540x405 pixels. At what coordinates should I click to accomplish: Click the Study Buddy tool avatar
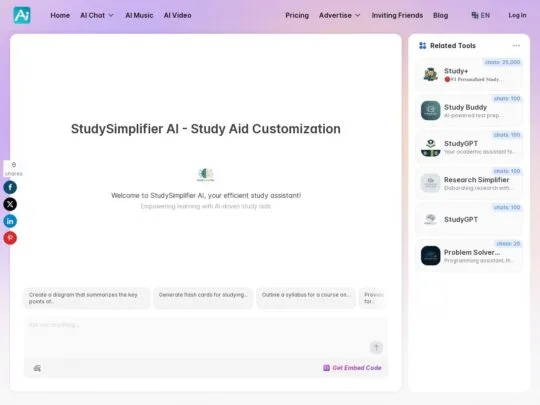coord(430,111)
